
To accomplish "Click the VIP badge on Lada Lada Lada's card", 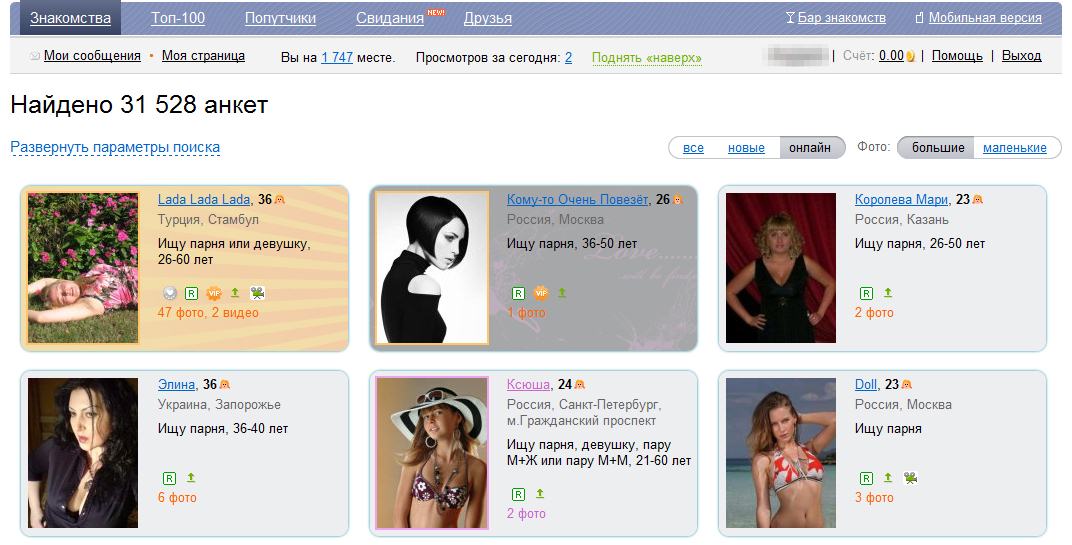I will pyautogui.click(x=214, y=293).
